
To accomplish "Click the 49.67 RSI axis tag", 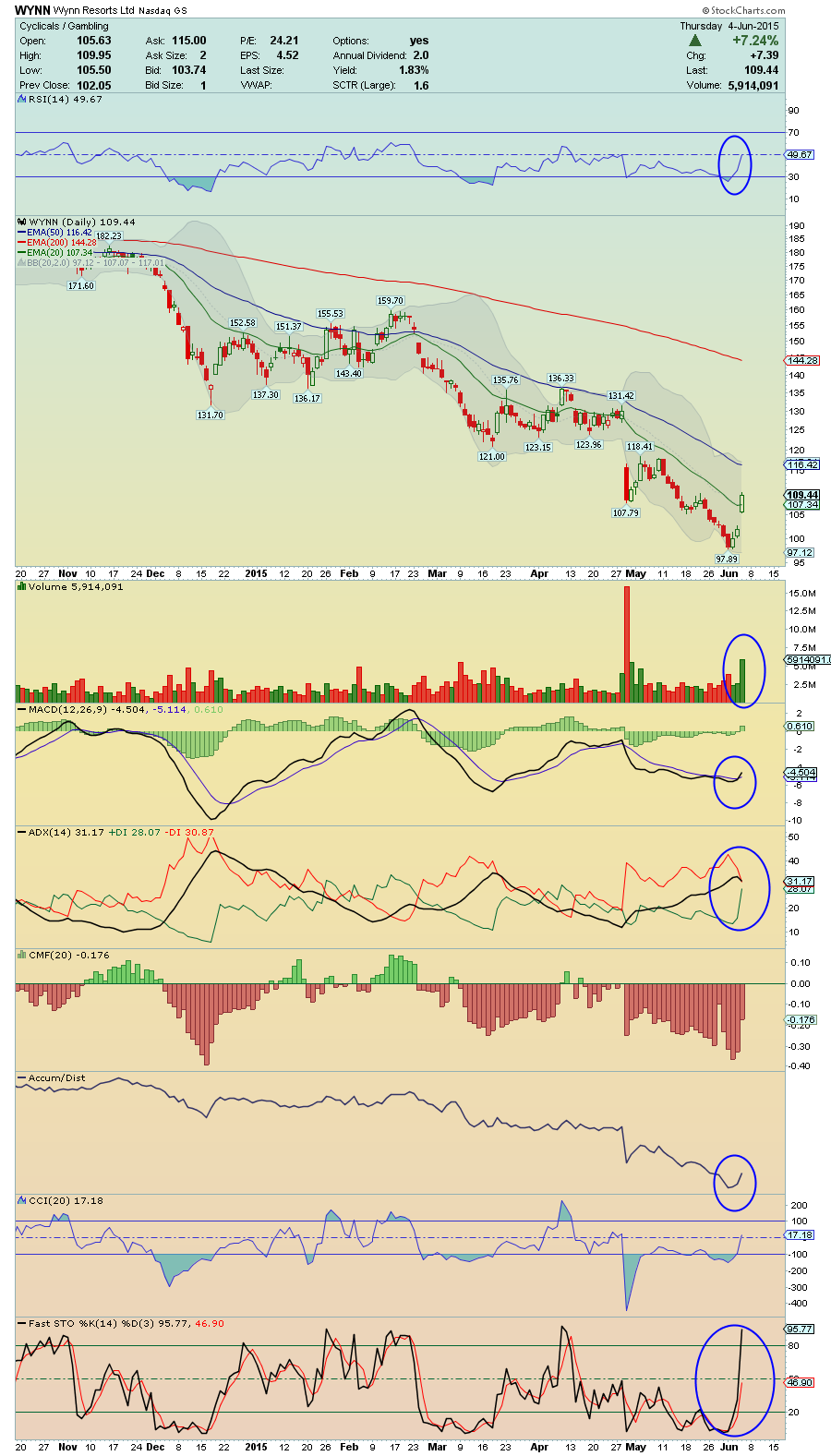I will [x=800, y=155].
